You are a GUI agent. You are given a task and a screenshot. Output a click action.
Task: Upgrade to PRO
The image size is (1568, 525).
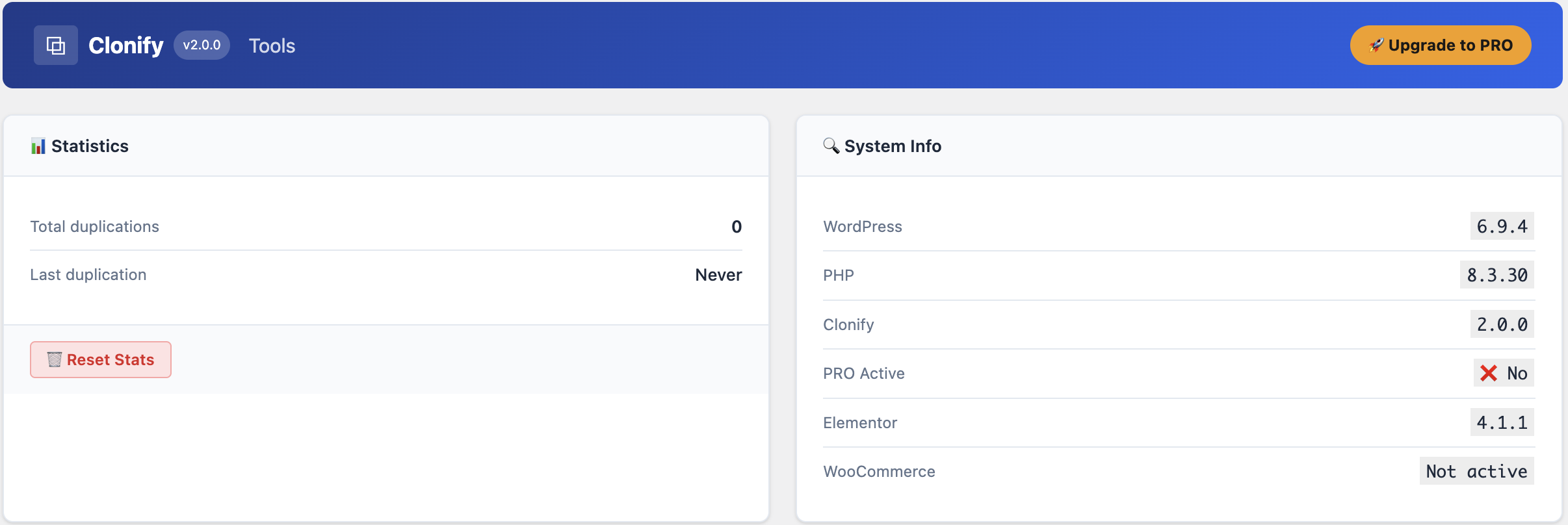coord(1441,45)
